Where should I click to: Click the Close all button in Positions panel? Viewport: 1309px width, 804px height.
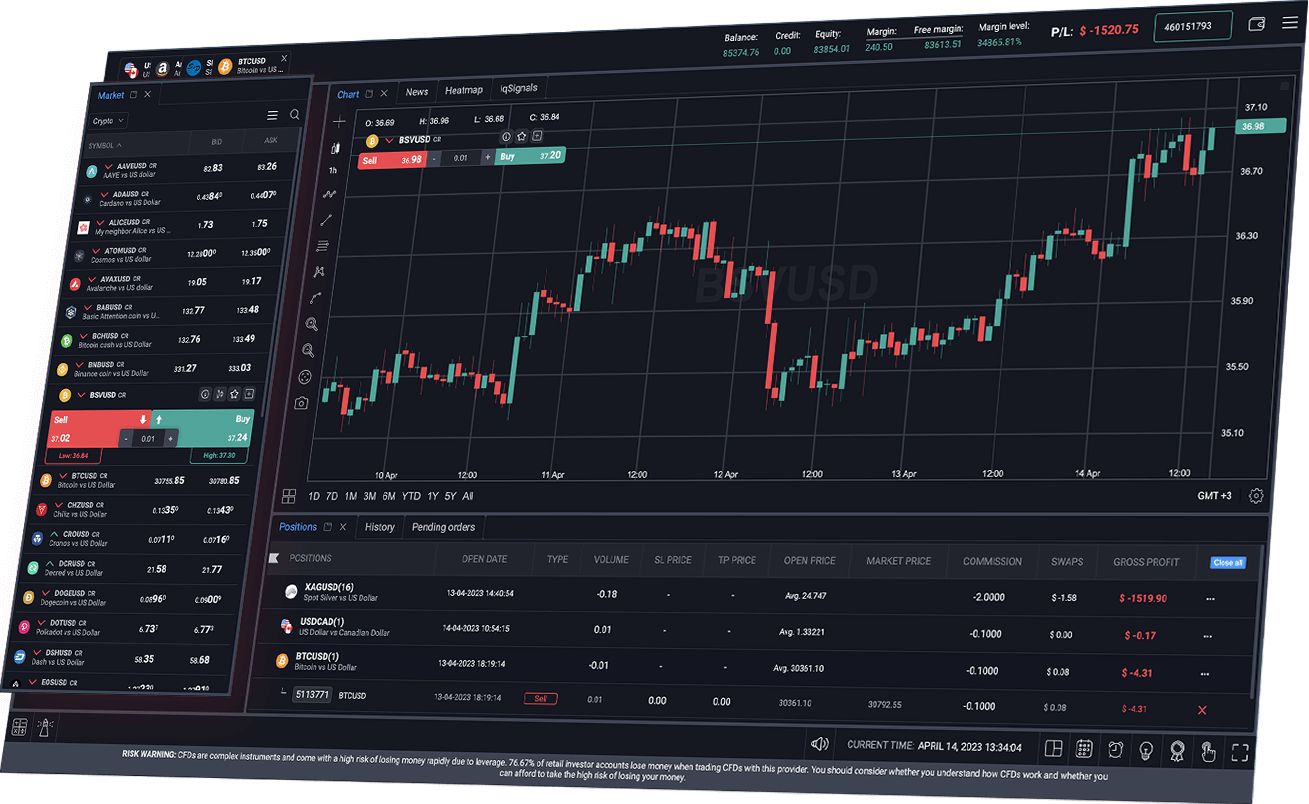[x=1228, y=562]
